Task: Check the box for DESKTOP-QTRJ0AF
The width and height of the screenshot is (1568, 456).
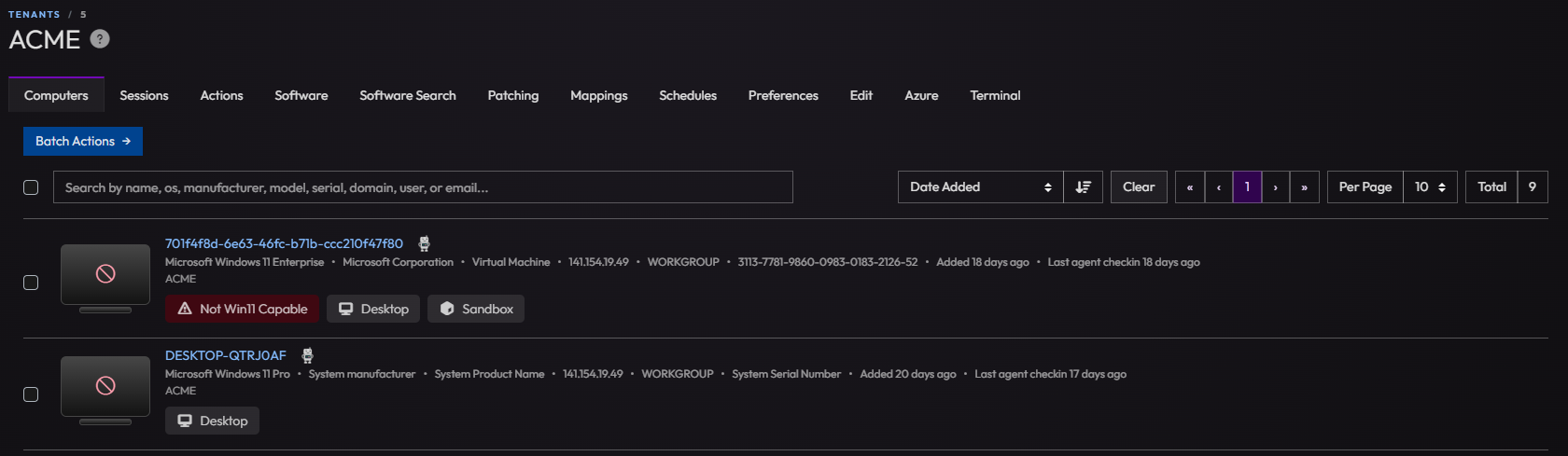Action: (31, 394)
